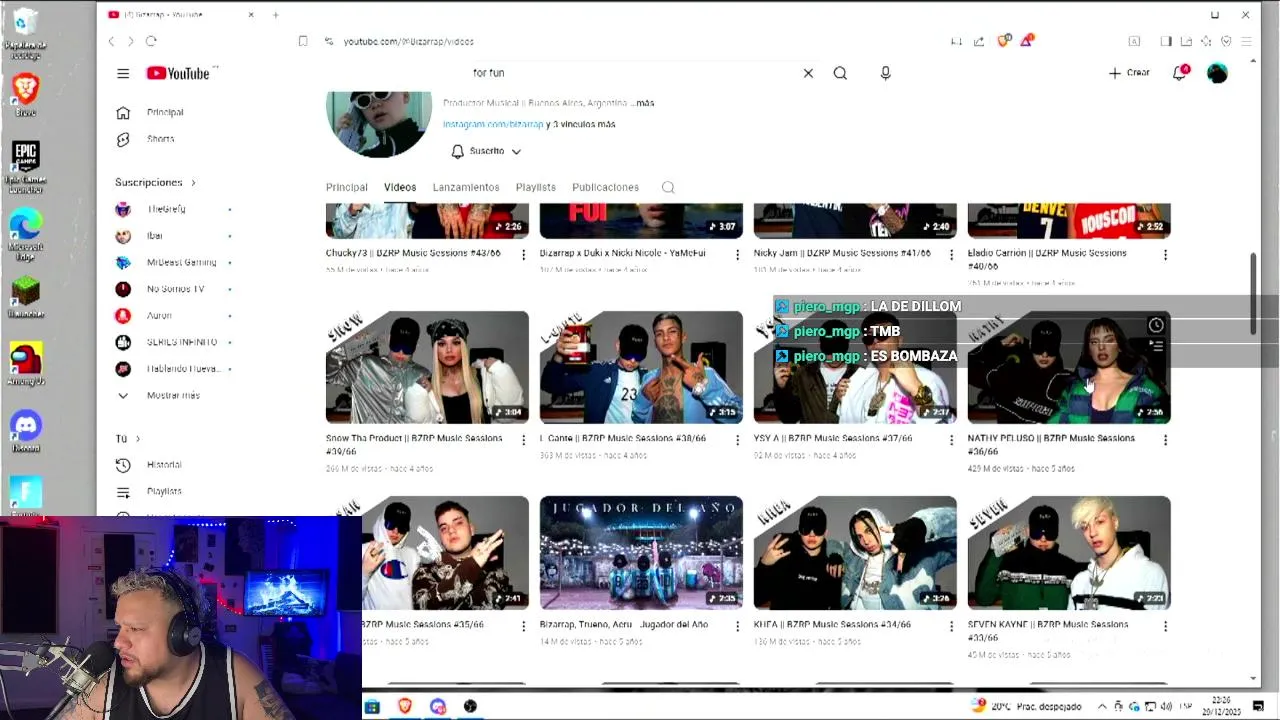Open options for Nicky Jam Music Sessions #41
The width and height of the screenshot is (1280, 720).
(951, 255)
